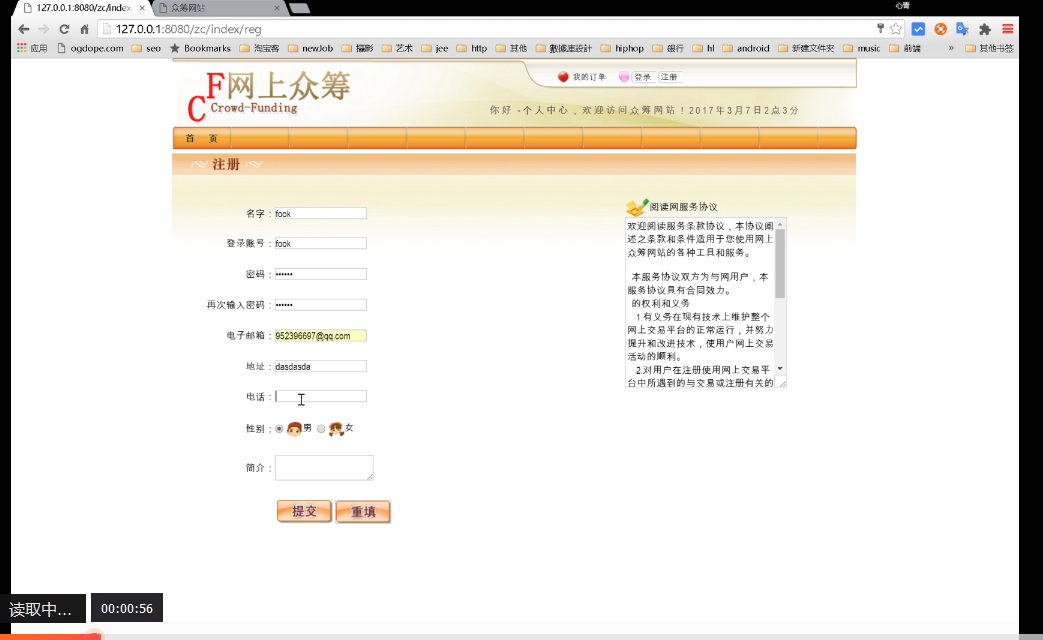Close the 众筹网站 tab

tap(277, 8)
